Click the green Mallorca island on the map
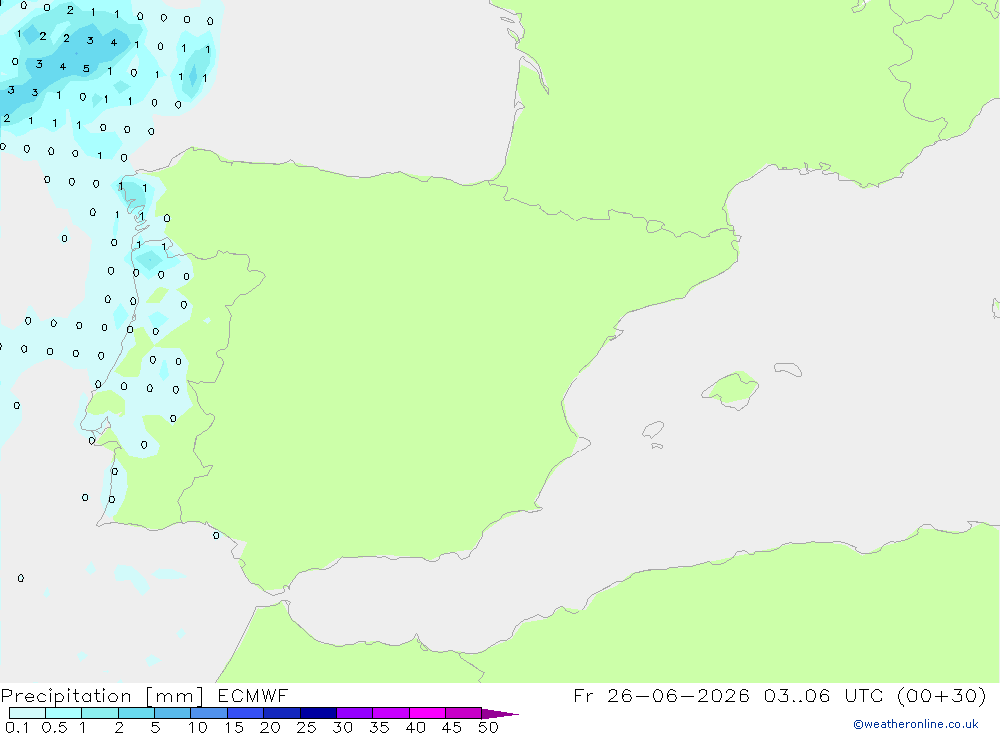 [x=731, y=390]
